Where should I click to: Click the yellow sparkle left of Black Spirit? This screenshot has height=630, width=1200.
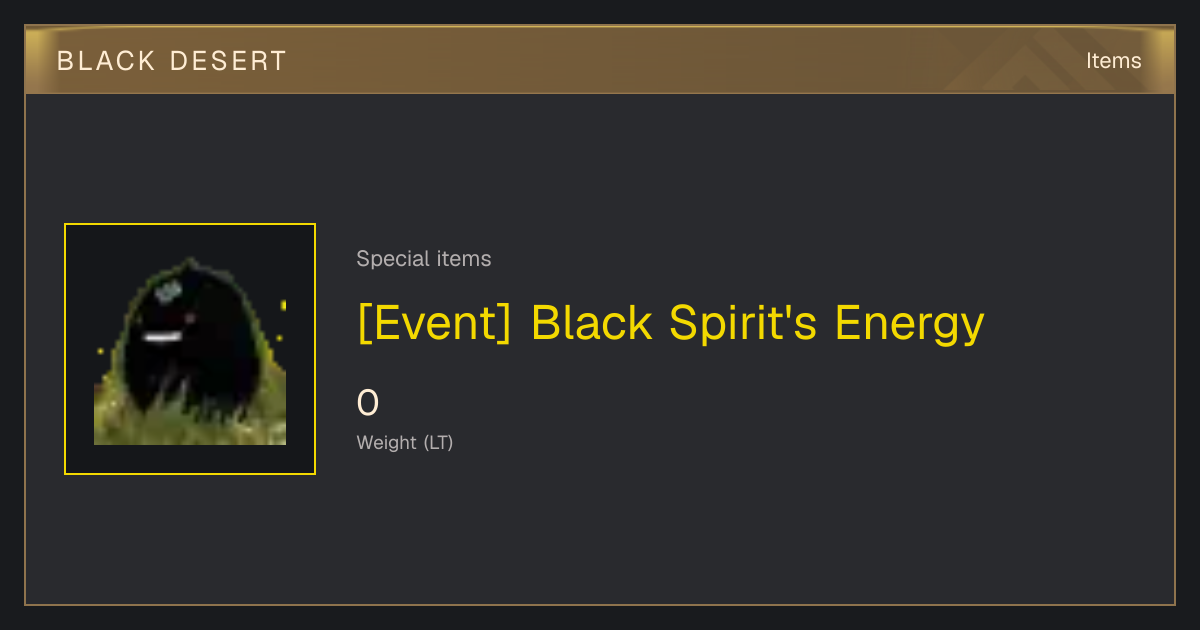[x=100, y=351]
